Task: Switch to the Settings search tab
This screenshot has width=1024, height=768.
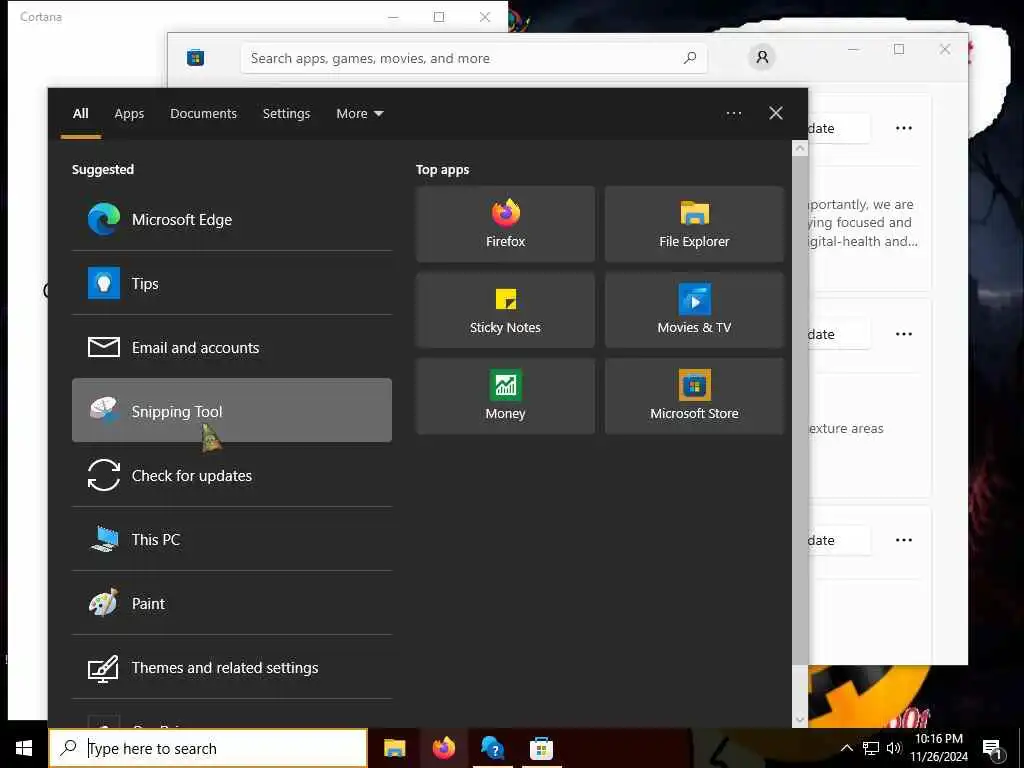Action: pyautogui.click(x=287, y=114)
